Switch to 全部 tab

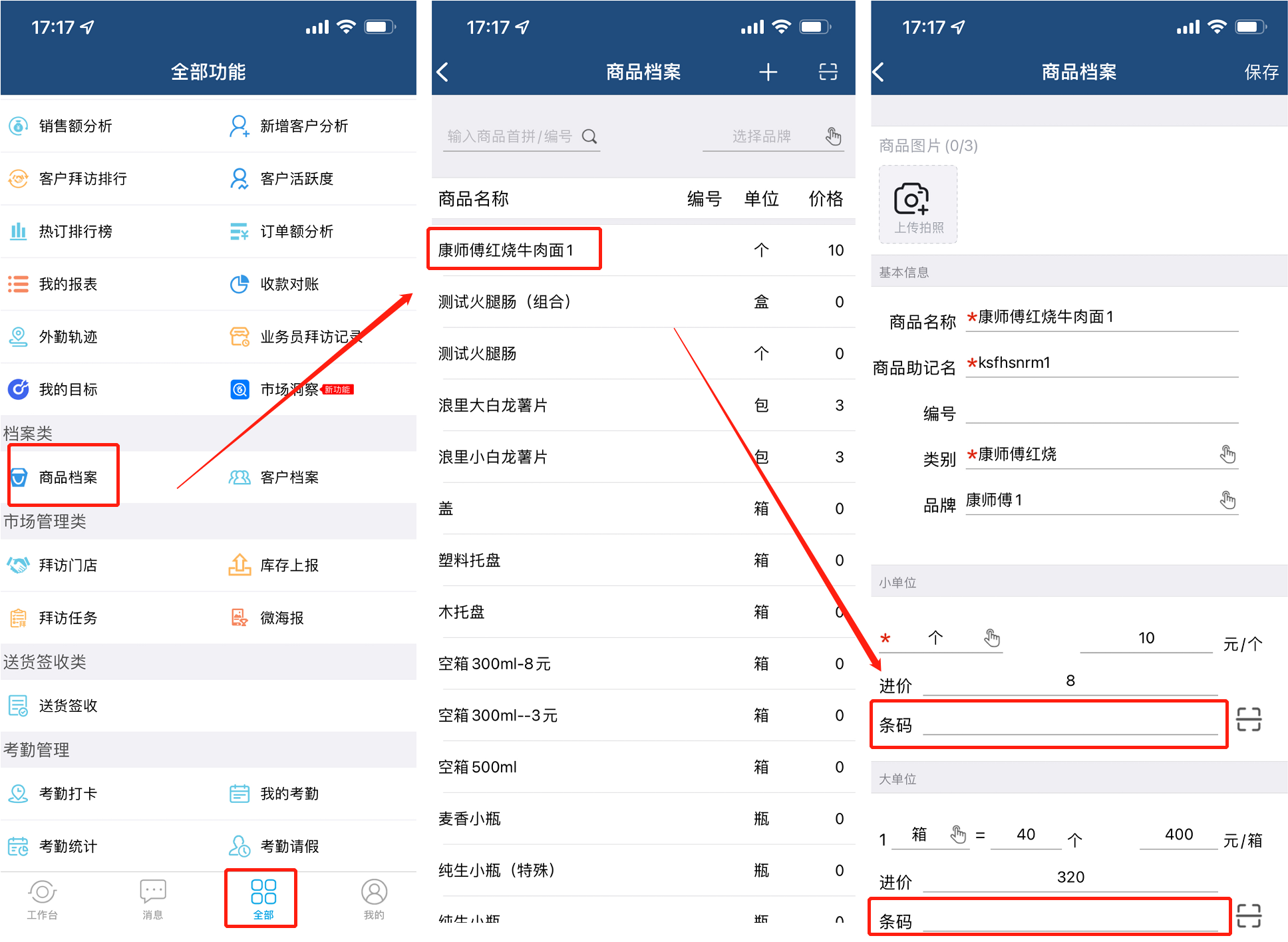coord(263,899)
